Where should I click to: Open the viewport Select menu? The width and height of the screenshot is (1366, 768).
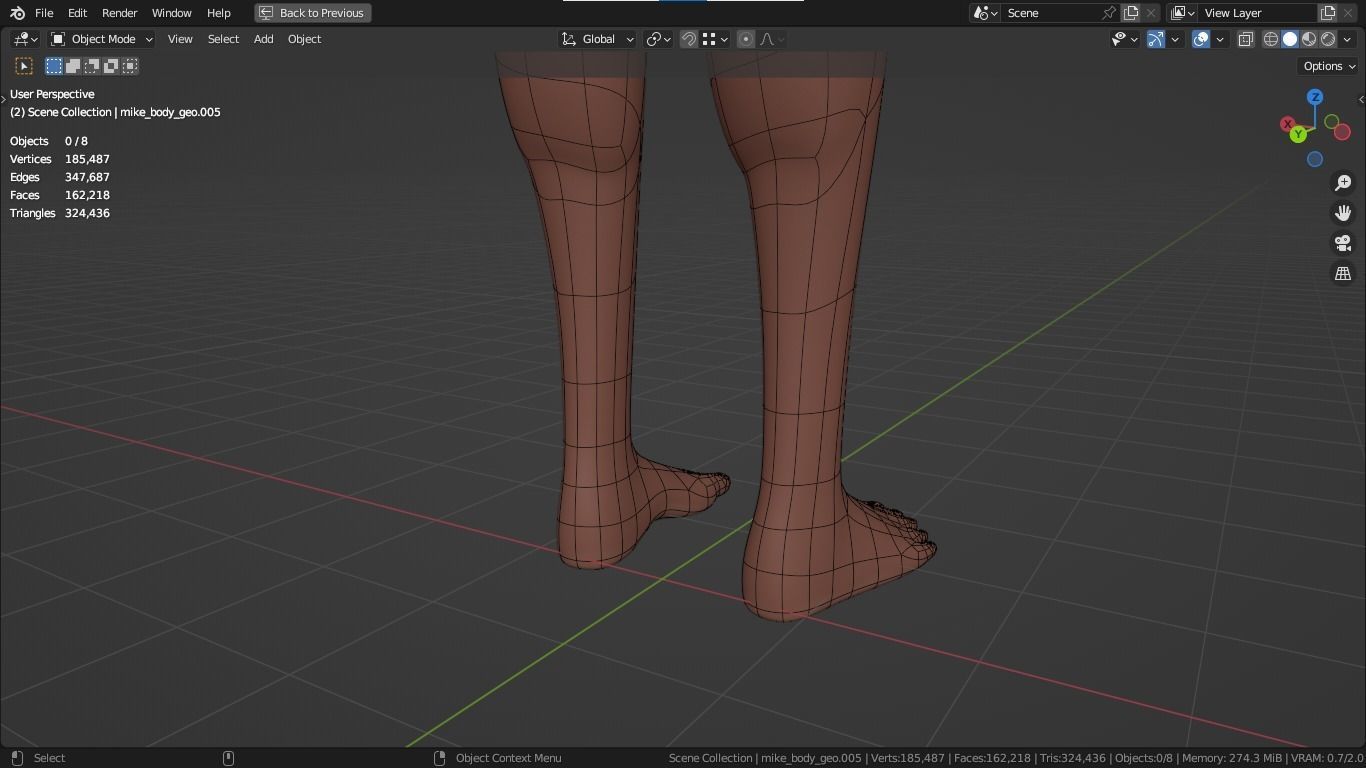(x=223, y=39)
